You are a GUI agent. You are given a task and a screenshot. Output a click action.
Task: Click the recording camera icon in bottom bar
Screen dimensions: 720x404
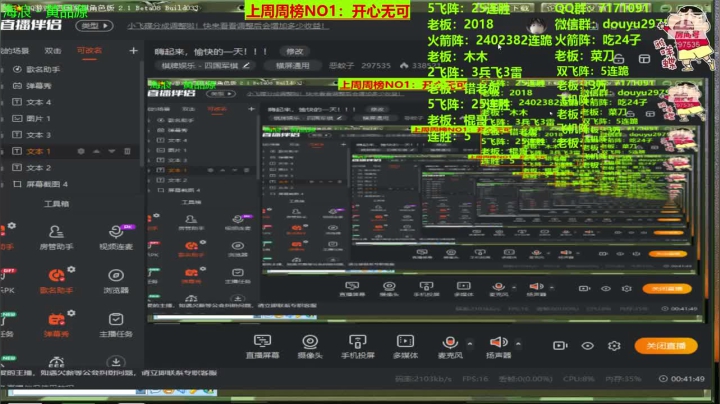point(560,345)
